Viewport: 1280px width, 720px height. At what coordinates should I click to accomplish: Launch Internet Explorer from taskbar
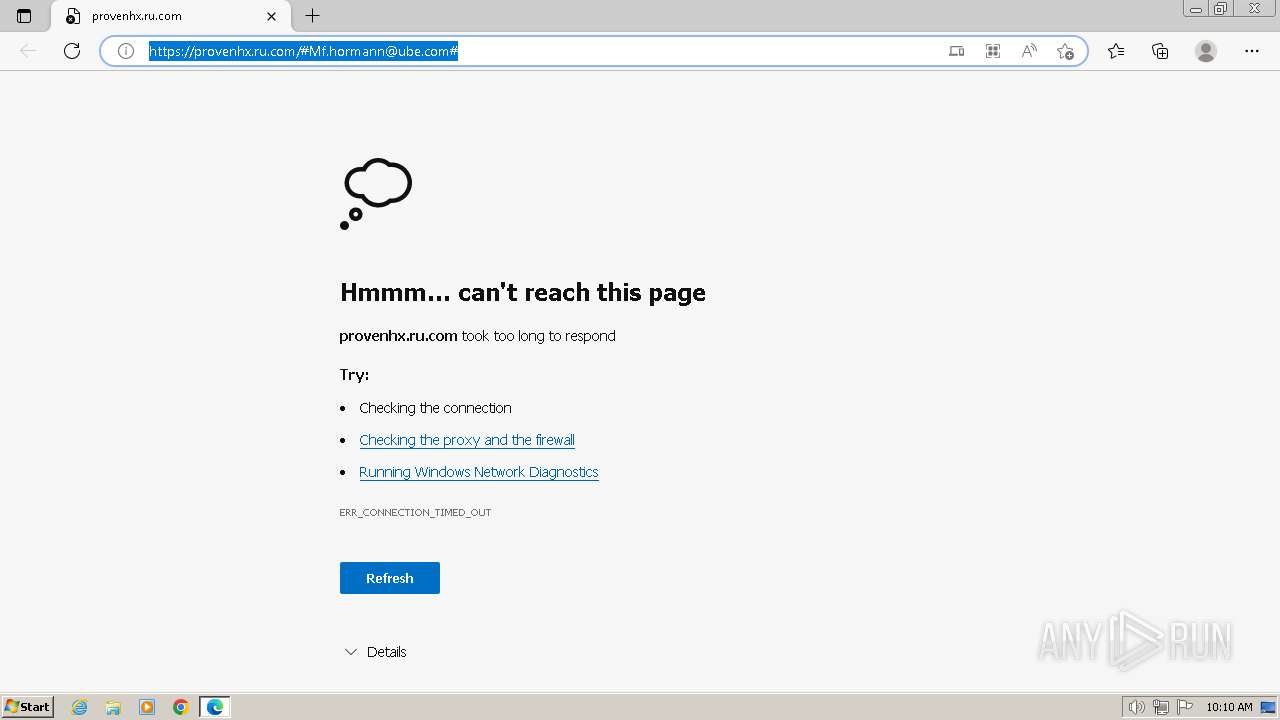click(80, 707)
